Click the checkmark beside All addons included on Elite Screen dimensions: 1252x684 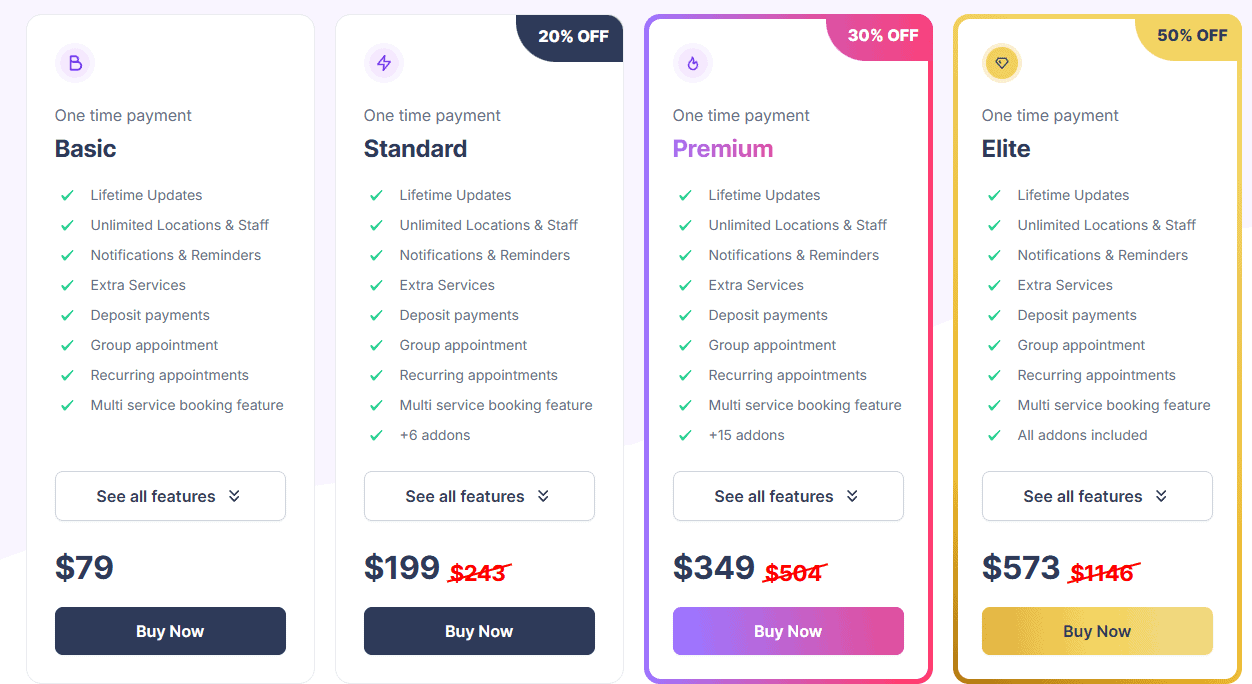(x=993, y=434)
